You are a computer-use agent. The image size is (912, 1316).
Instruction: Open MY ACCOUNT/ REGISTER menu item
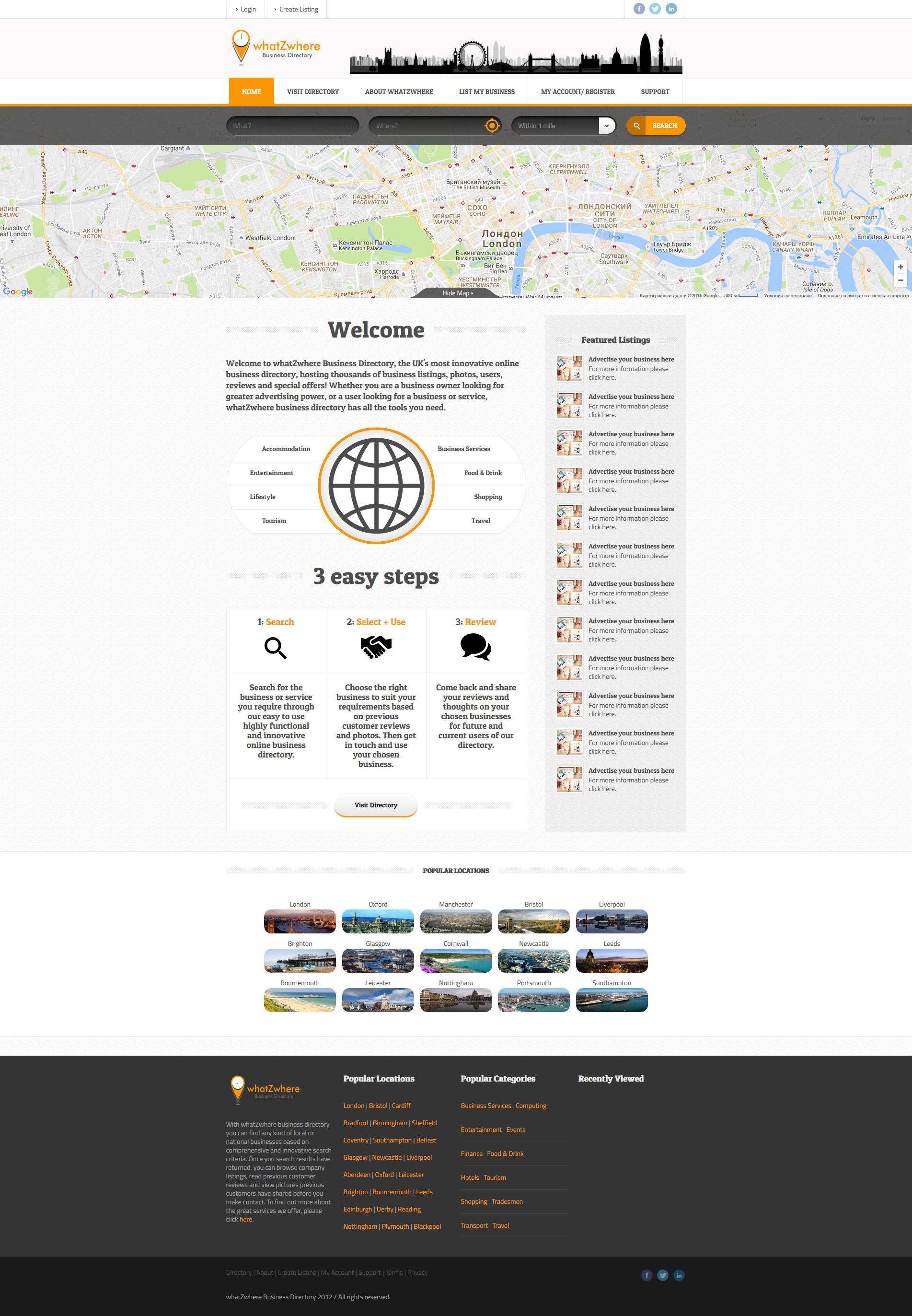click(x=577, y=92)
